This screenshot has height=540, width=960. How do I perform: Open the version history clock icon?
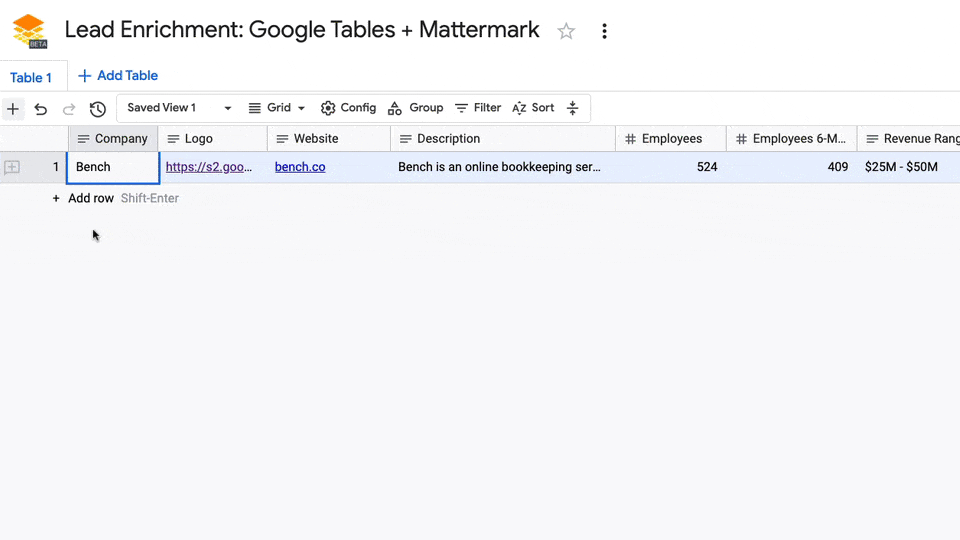(x=97, y=109)
